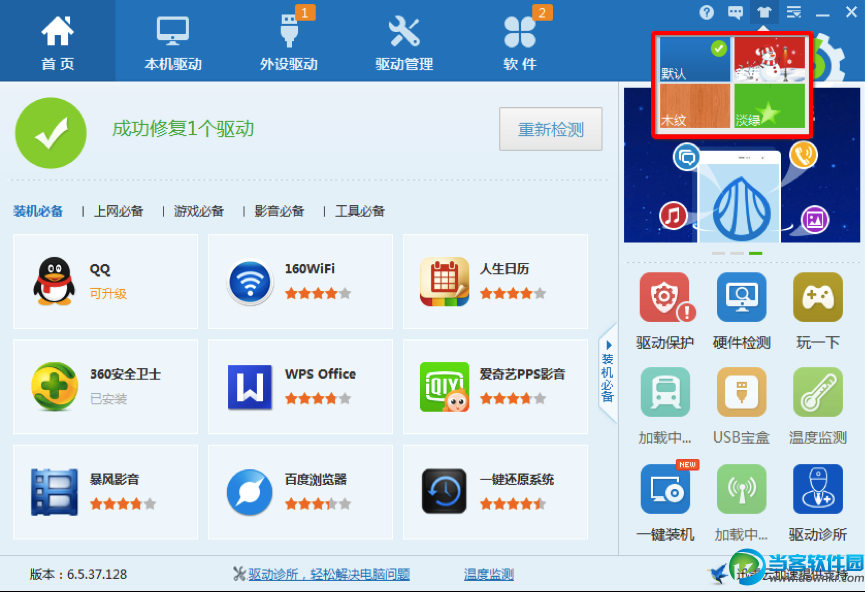The width and height of the screenshot is (865, 592).
Task: Open the 游戏必备 category
Action: pyautogui.click(x=199, y=211)
